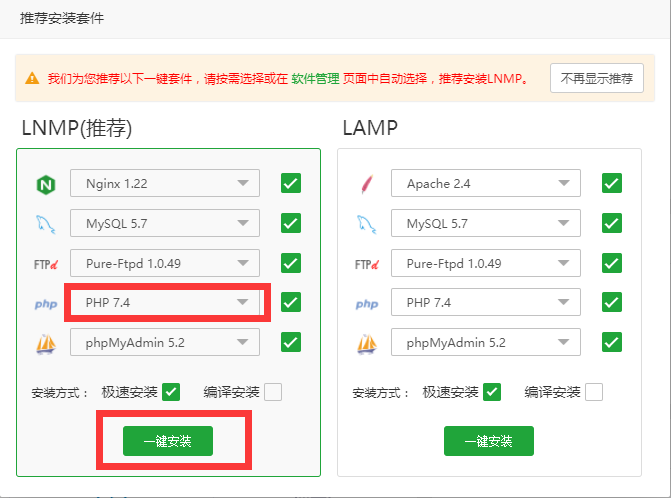Open LAMP phpMyAdmin 5.2 dropdown
The height and width of the screenshot is (498, 671).
[x=486, y=342]
